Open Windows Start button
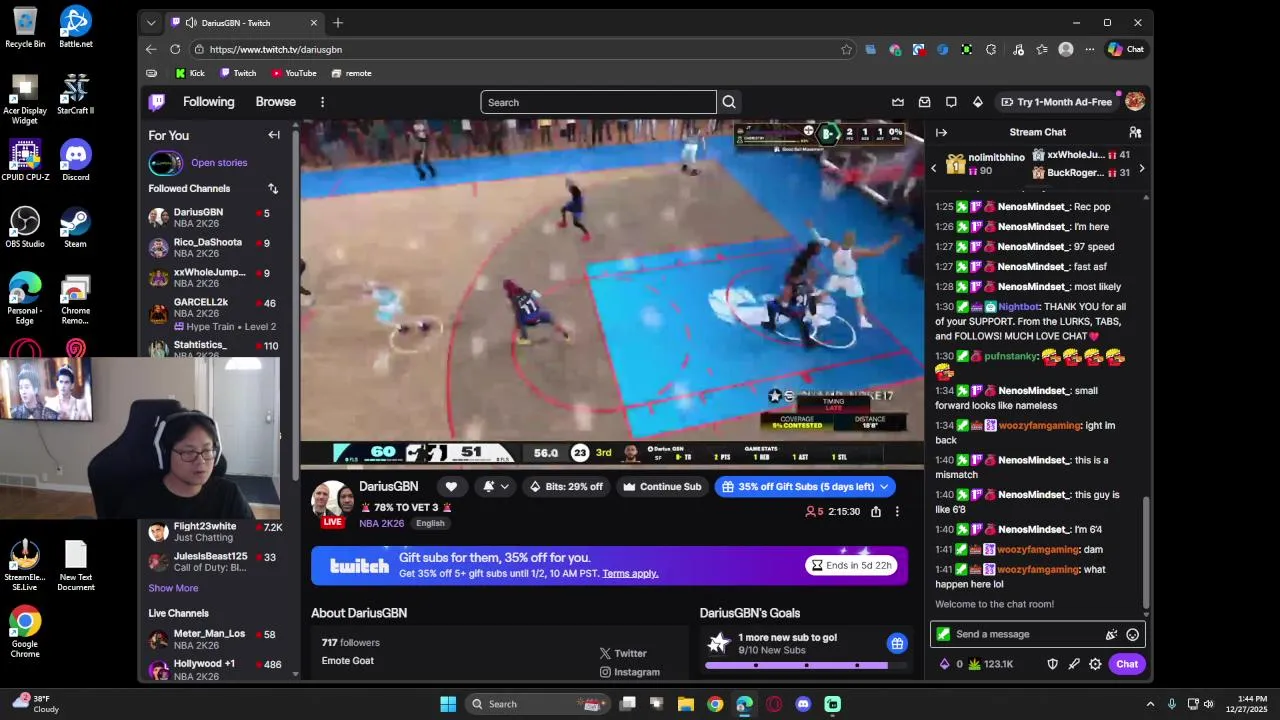 [448, 704]
